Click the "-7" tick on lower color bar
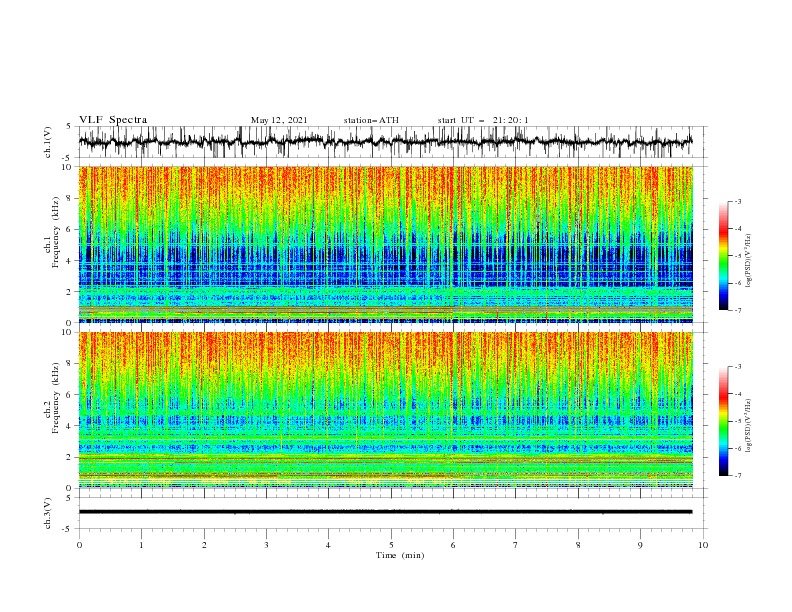Viewport: 792px width, 612px height. coord(737,476)
